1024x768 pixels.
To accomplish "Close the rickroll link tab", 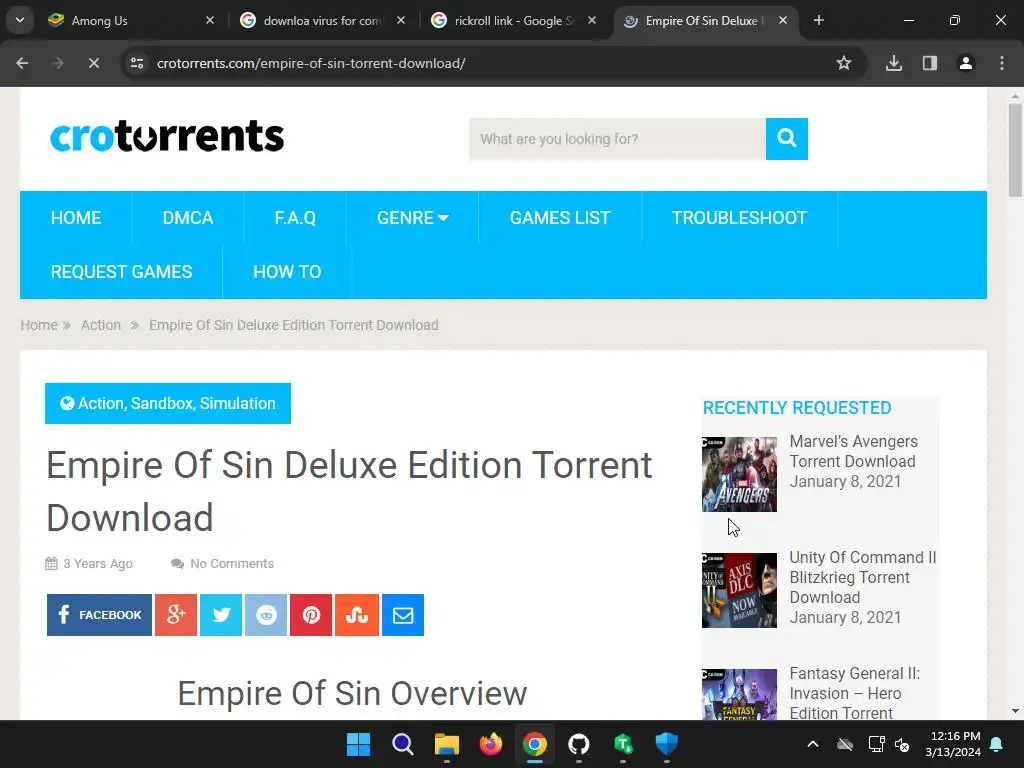I will pos(592,20).
